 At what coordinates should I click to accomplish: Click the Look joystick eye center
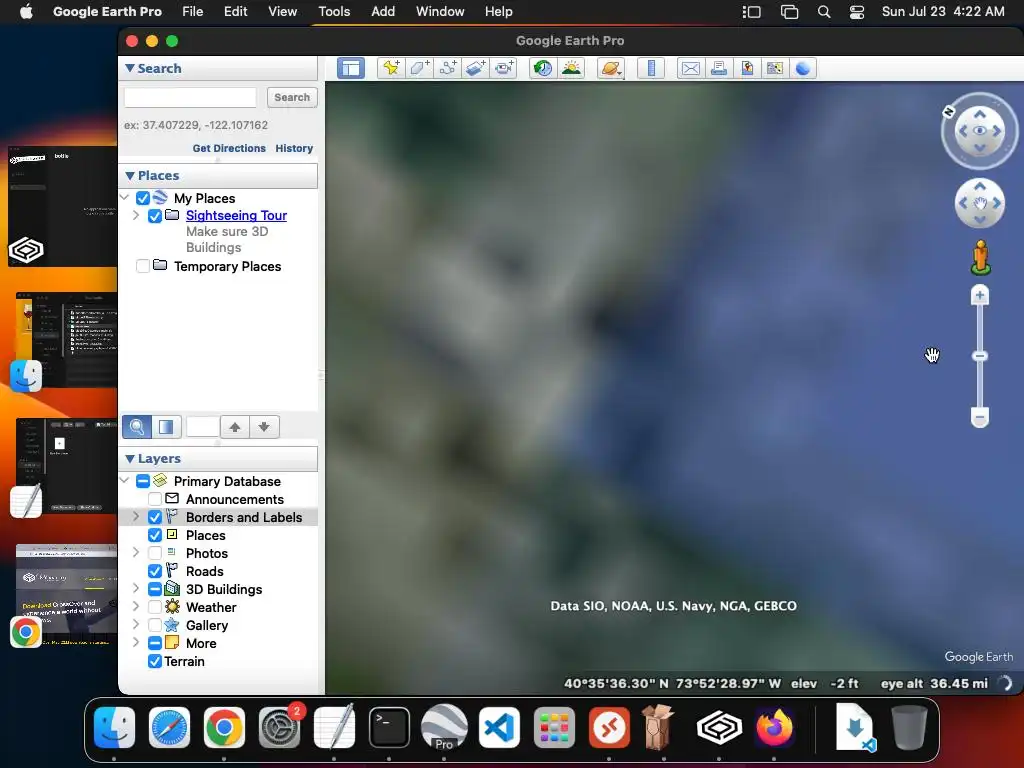980,131
